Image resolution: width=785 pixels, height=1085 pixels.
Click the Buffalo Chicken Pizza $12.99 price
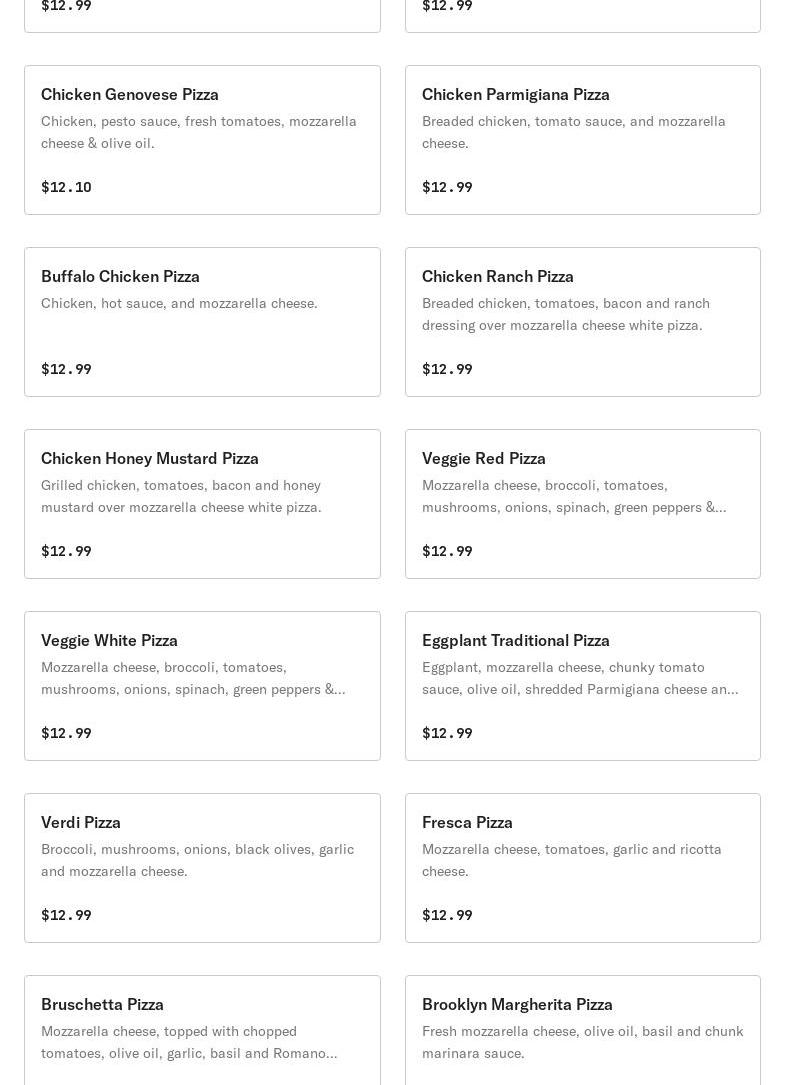point(66,369)
